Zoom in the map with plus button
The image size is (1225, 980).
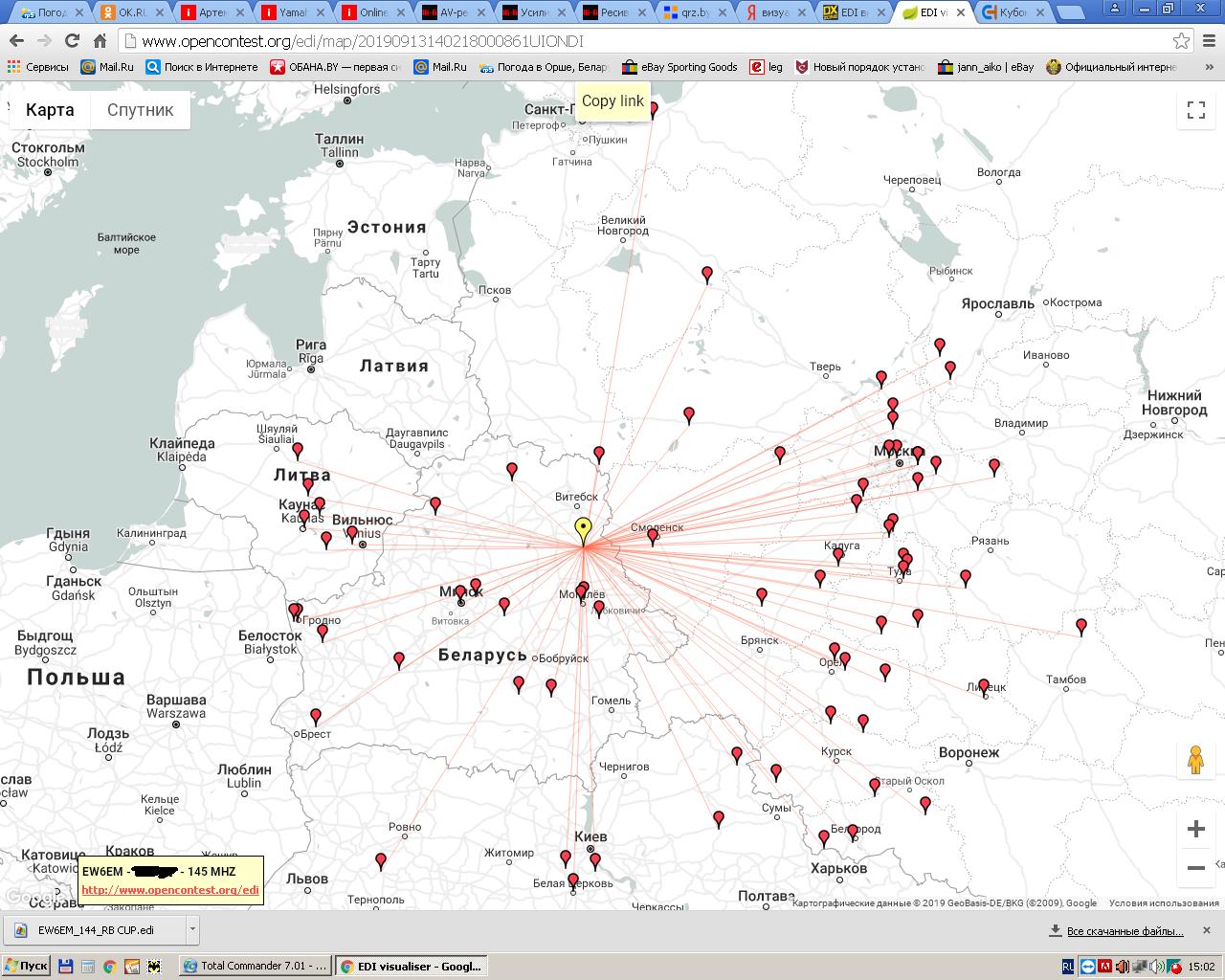[1195, 829]
